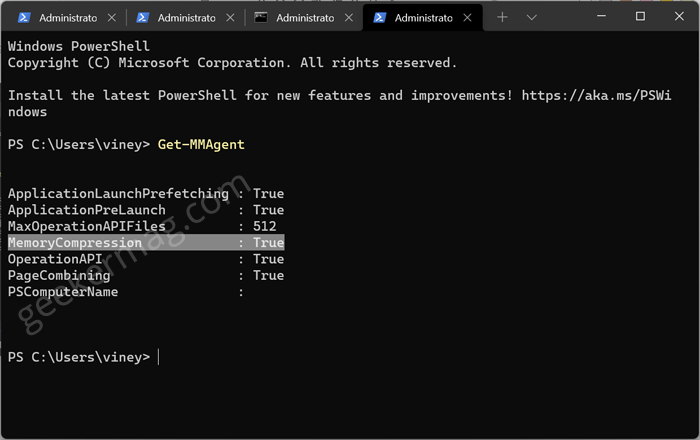Click the ApplicationLaunchPrefetching row
Image resolution: width=700 pixels, height=440 pixels.
[x=146, y=194]
